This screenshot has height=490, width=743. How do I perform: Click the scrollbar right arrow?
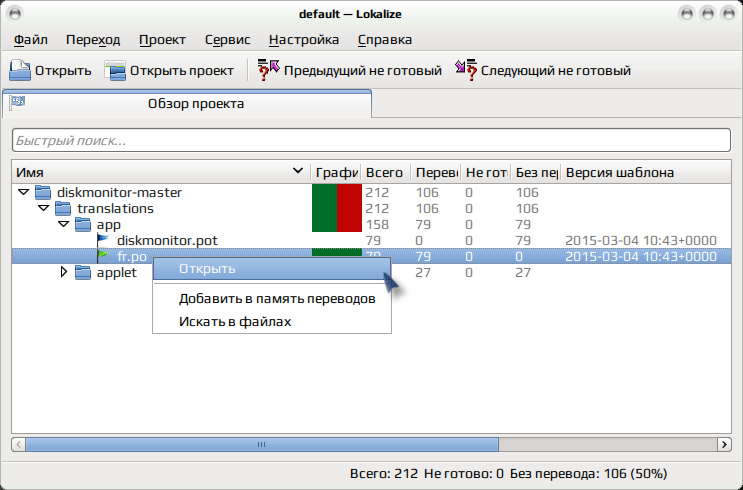[x=724, y=445]
